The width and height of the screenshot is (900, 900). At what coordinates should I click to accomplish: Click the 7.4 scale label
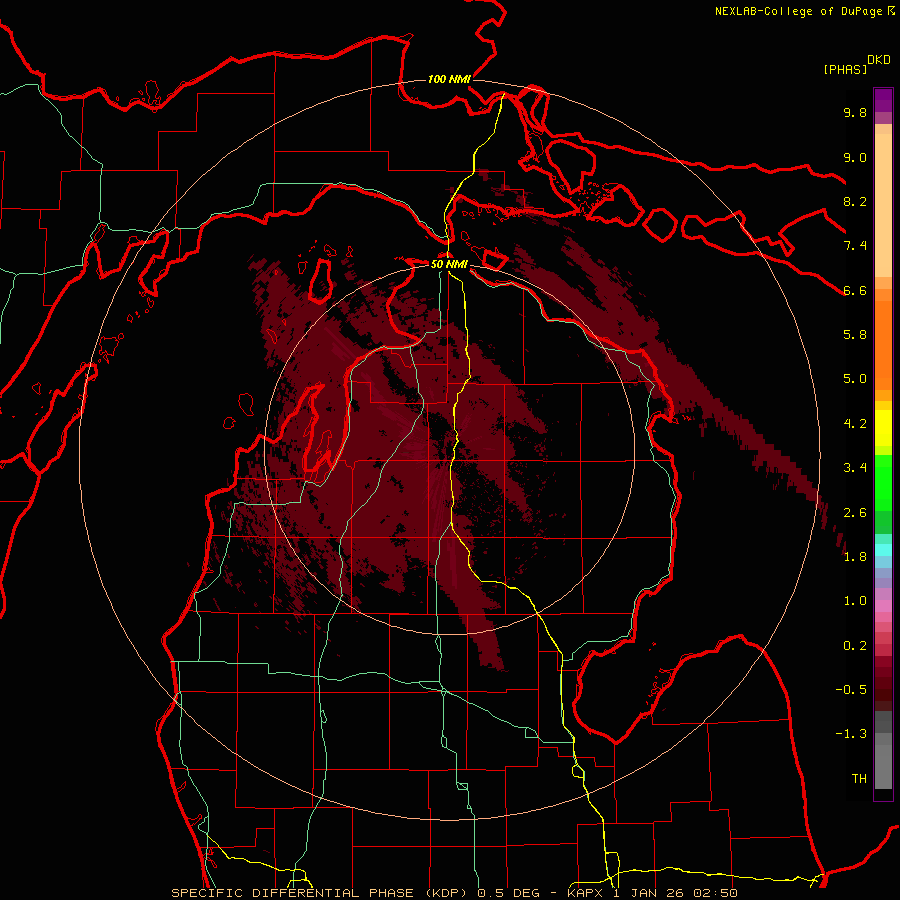pos(855,246)
